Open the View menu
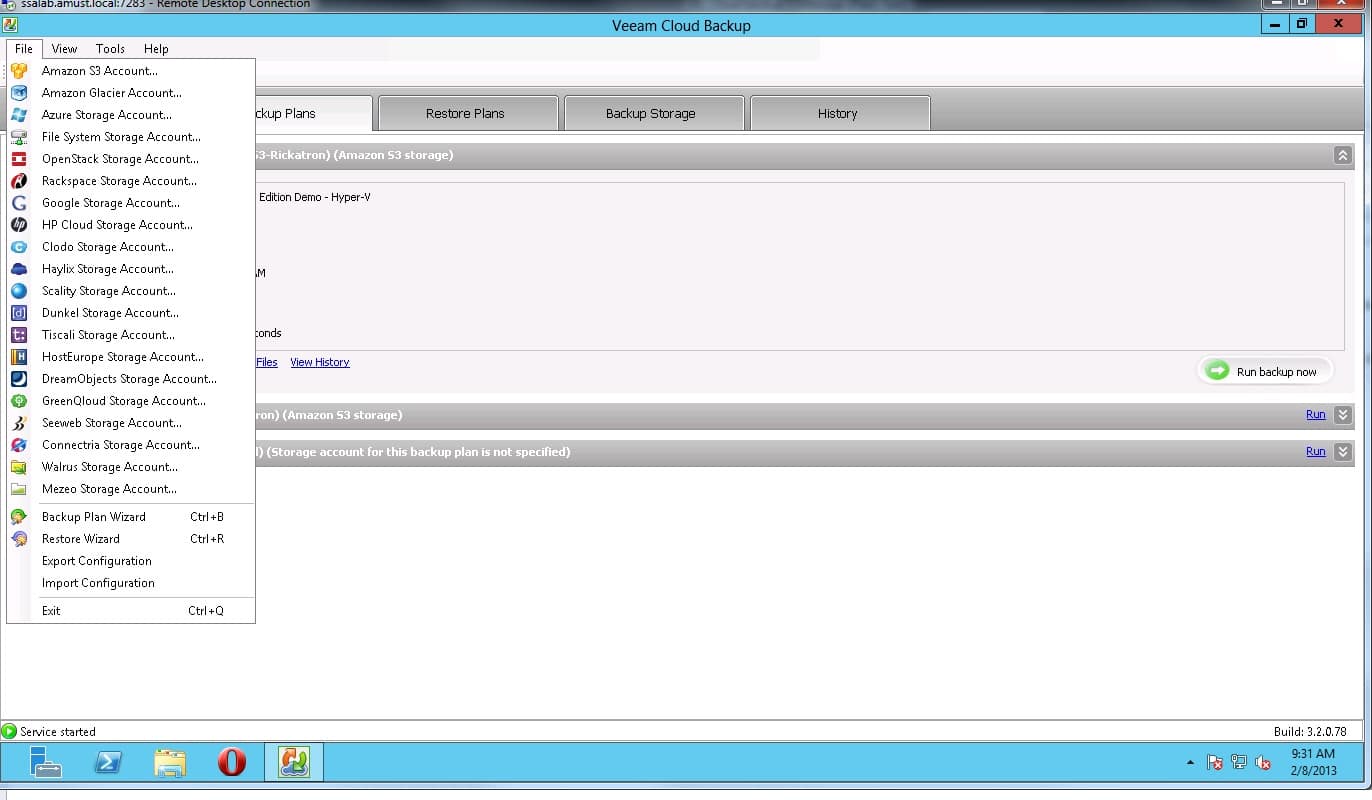This screenshot has height=800, width=1372. coord(64,49)
